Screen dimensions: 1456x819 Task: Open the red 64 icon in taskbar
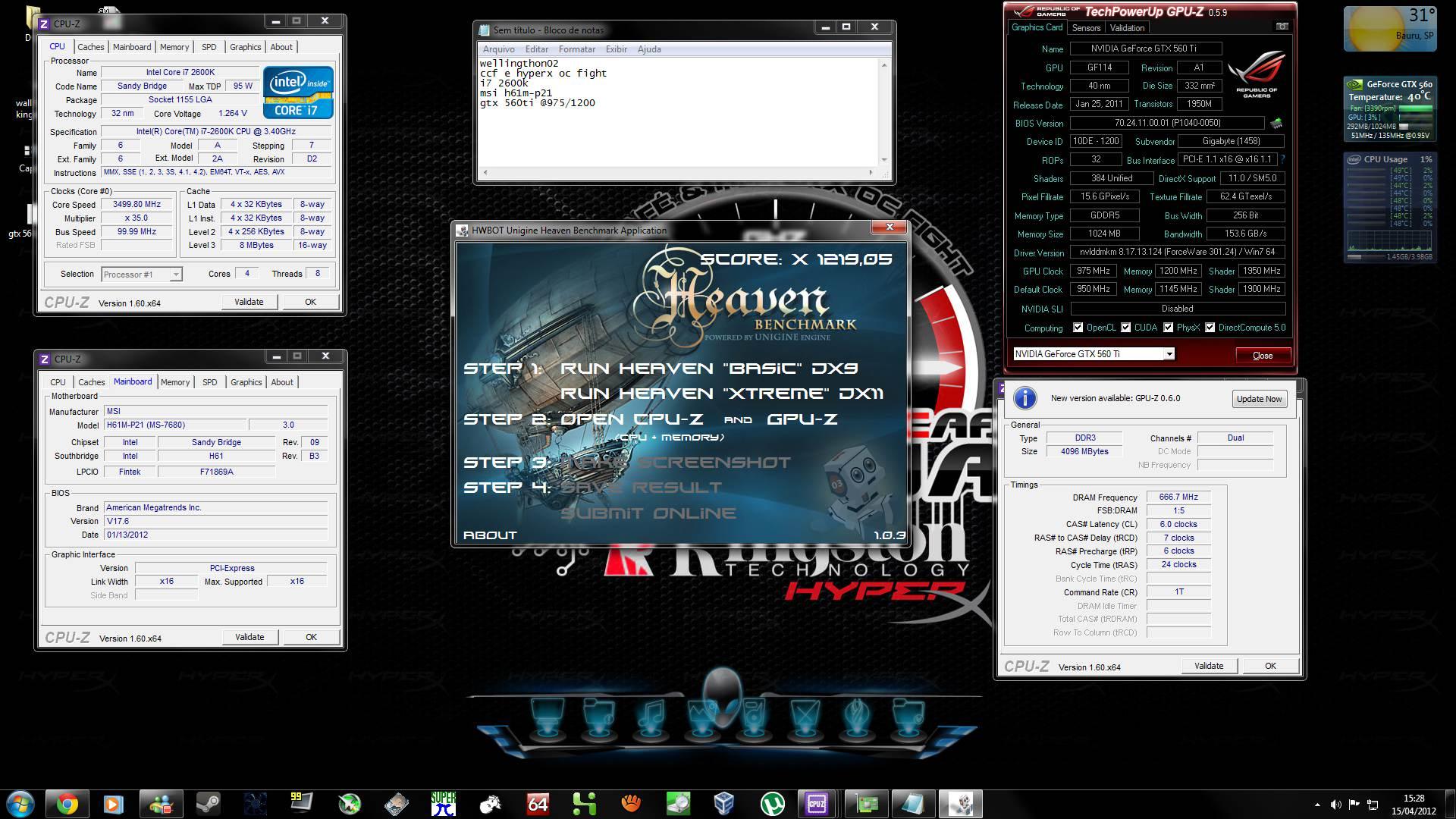(x=538, y=804)
